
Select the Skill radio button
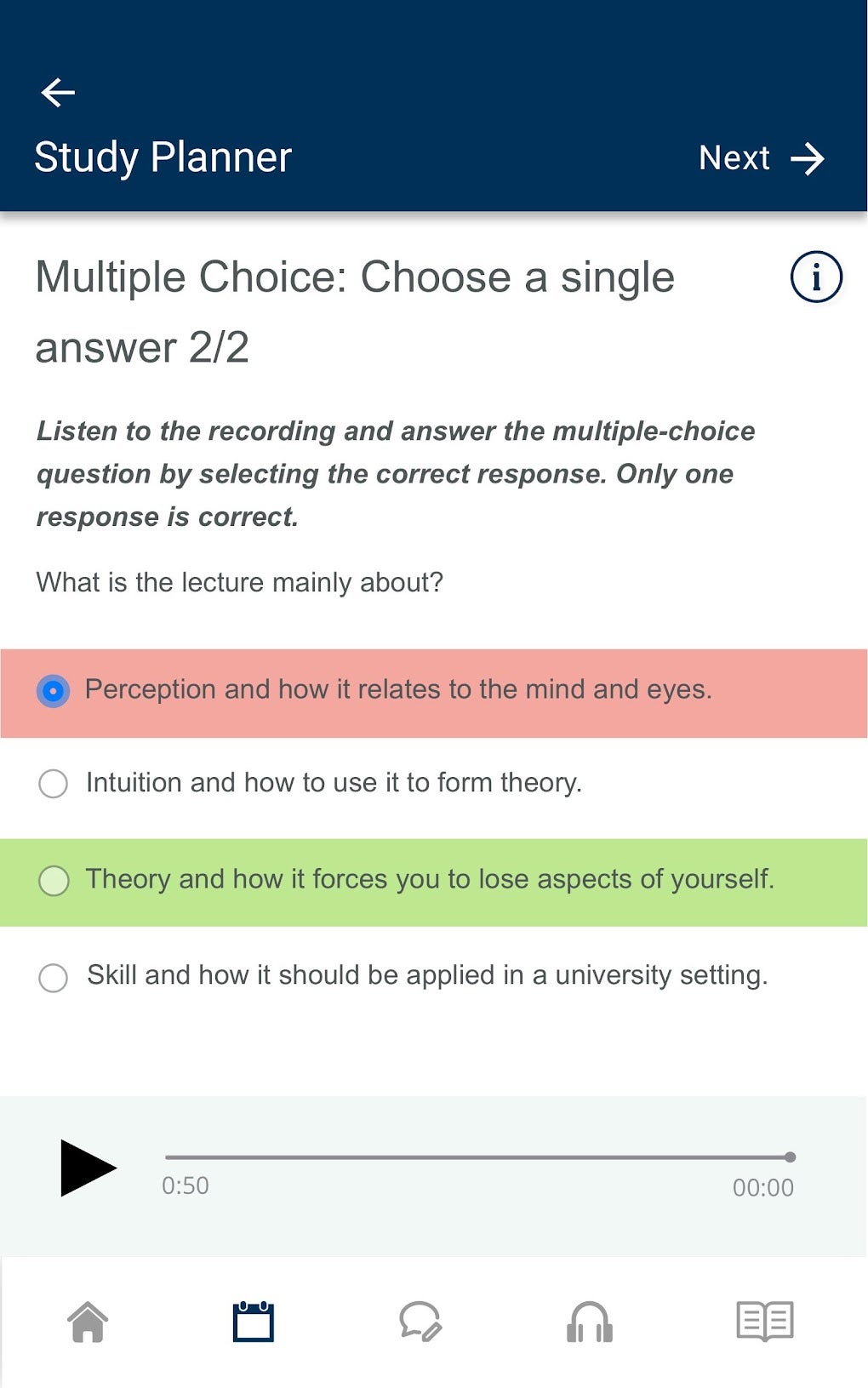53,977
